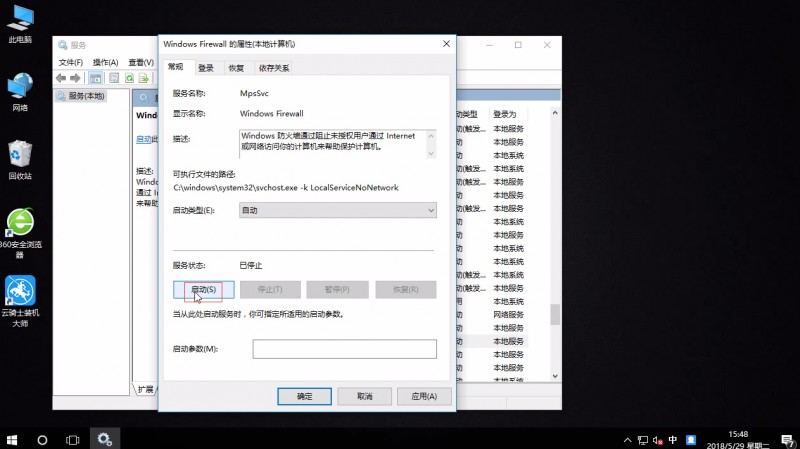The width and height of the screenshot is (800, 449).
Task: Click the disabled Stop (停止) button
Action: (x=270, y=289)
